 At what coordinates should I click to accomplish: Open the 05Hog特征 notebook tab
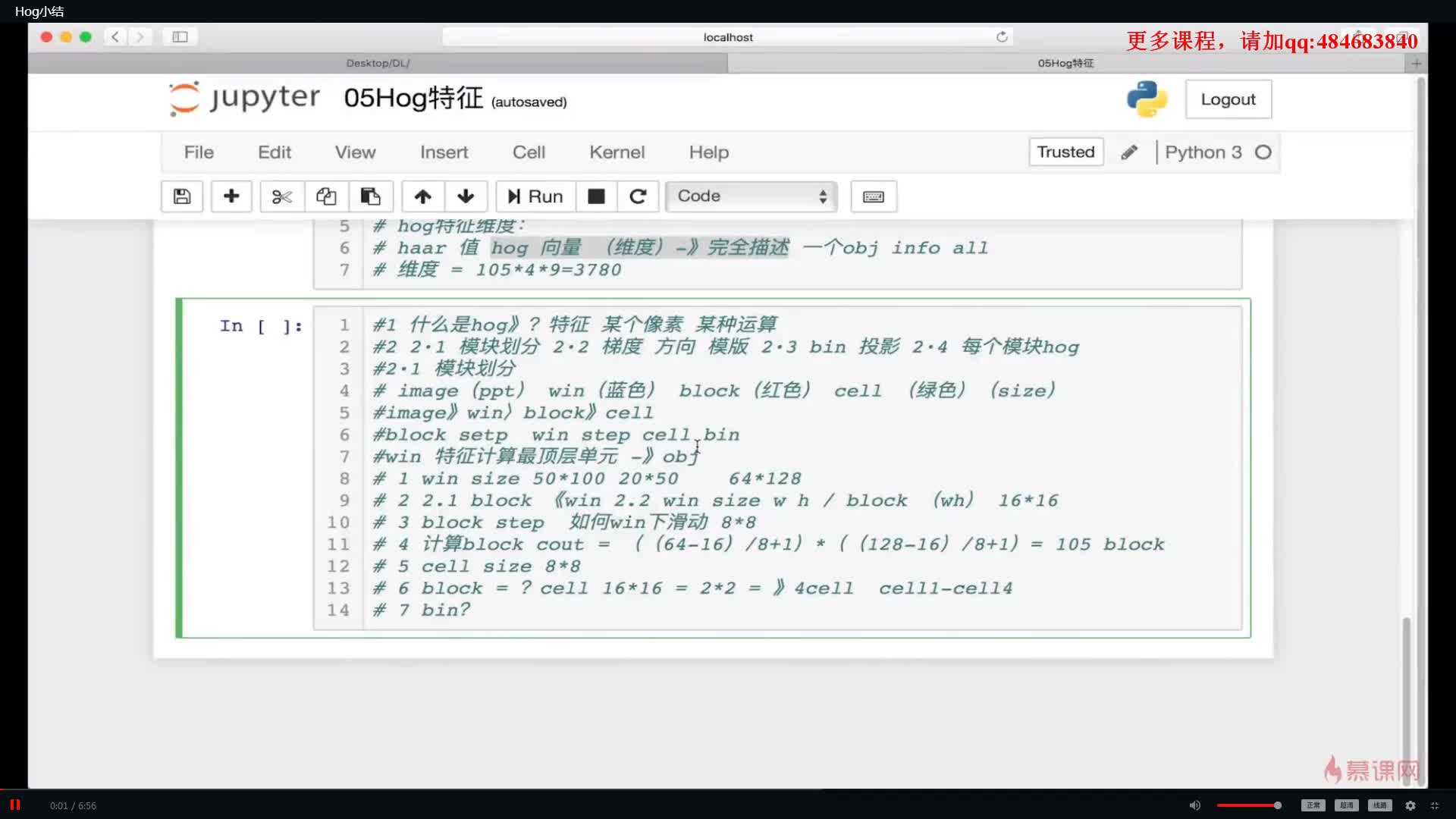pos(1066,62)
